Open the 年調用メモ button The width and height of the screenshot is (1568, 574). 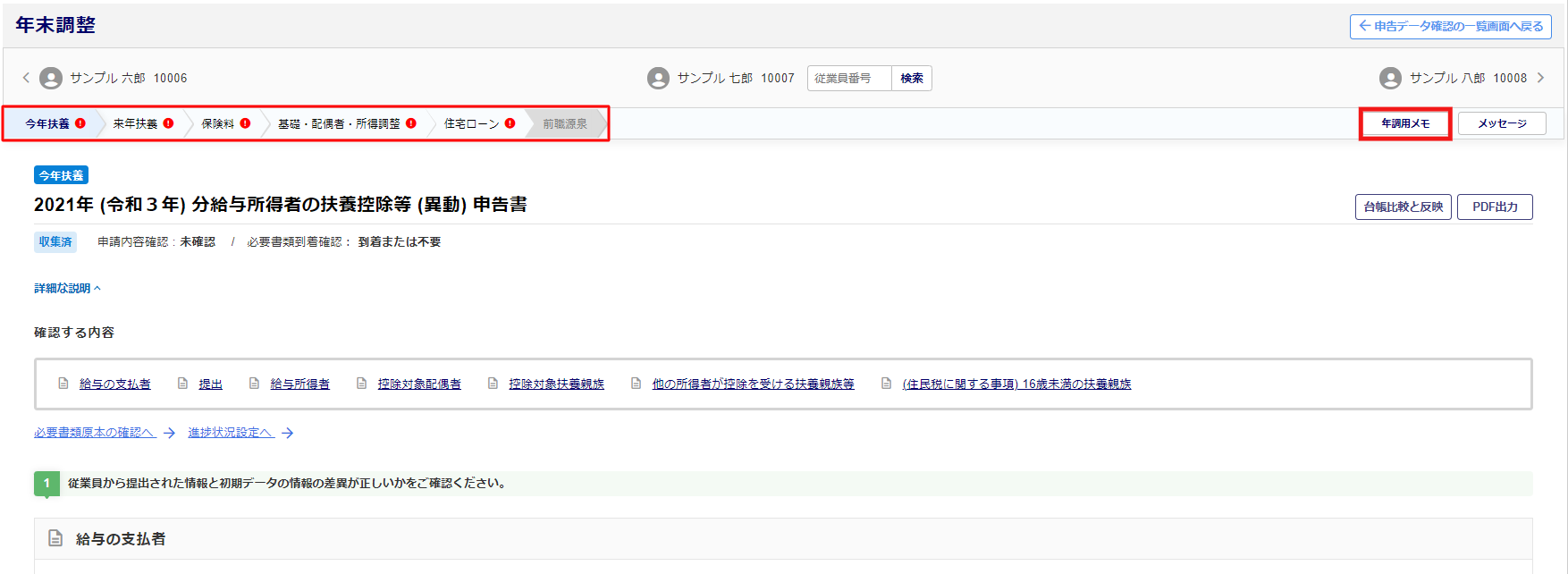[x=1405, y=123]
